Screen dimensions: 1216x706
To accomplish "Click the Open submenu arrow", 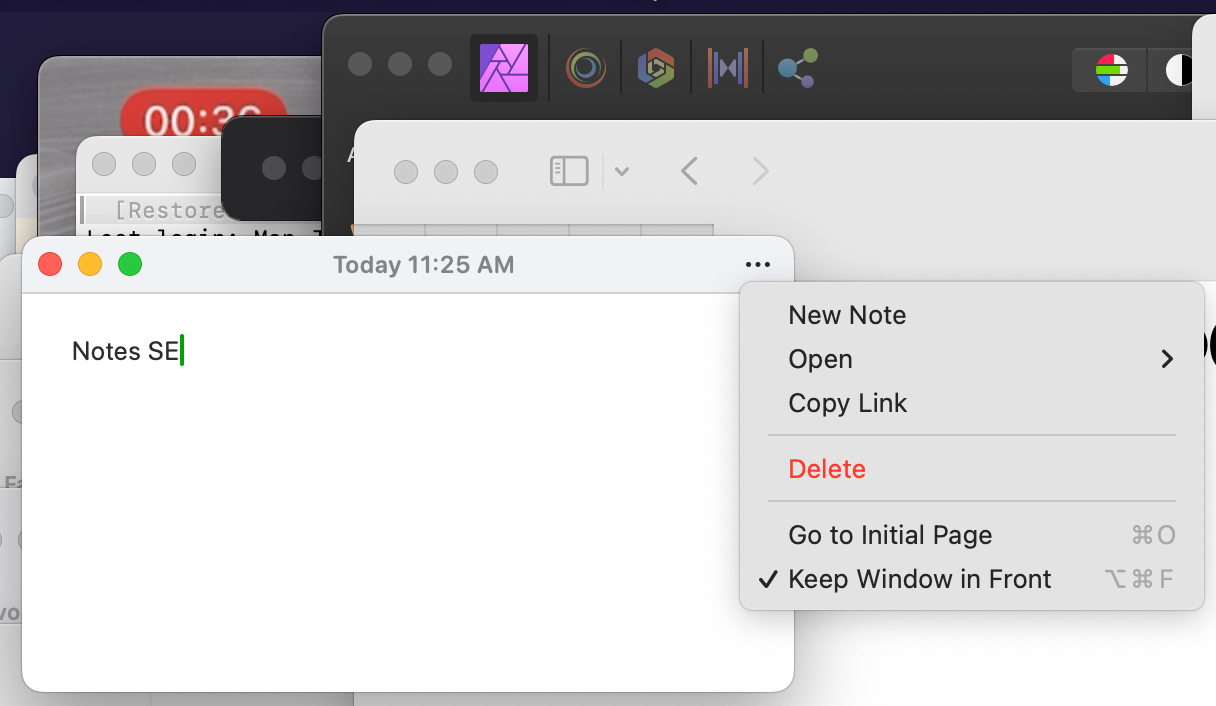I will coord(1167,359).
